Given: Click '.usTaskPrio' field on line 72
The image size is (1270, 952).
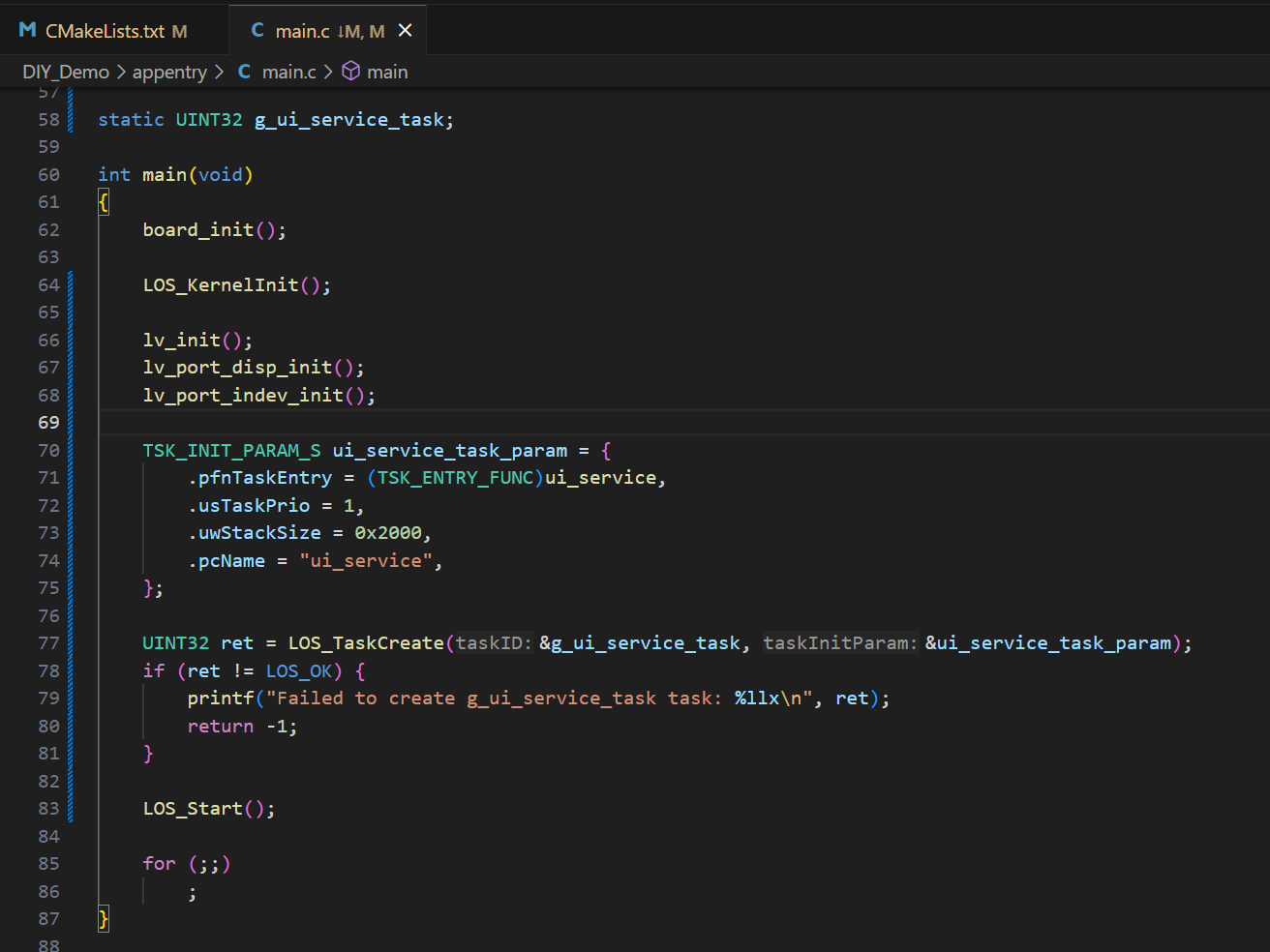Looking at the screenshot, I should 249,506.
